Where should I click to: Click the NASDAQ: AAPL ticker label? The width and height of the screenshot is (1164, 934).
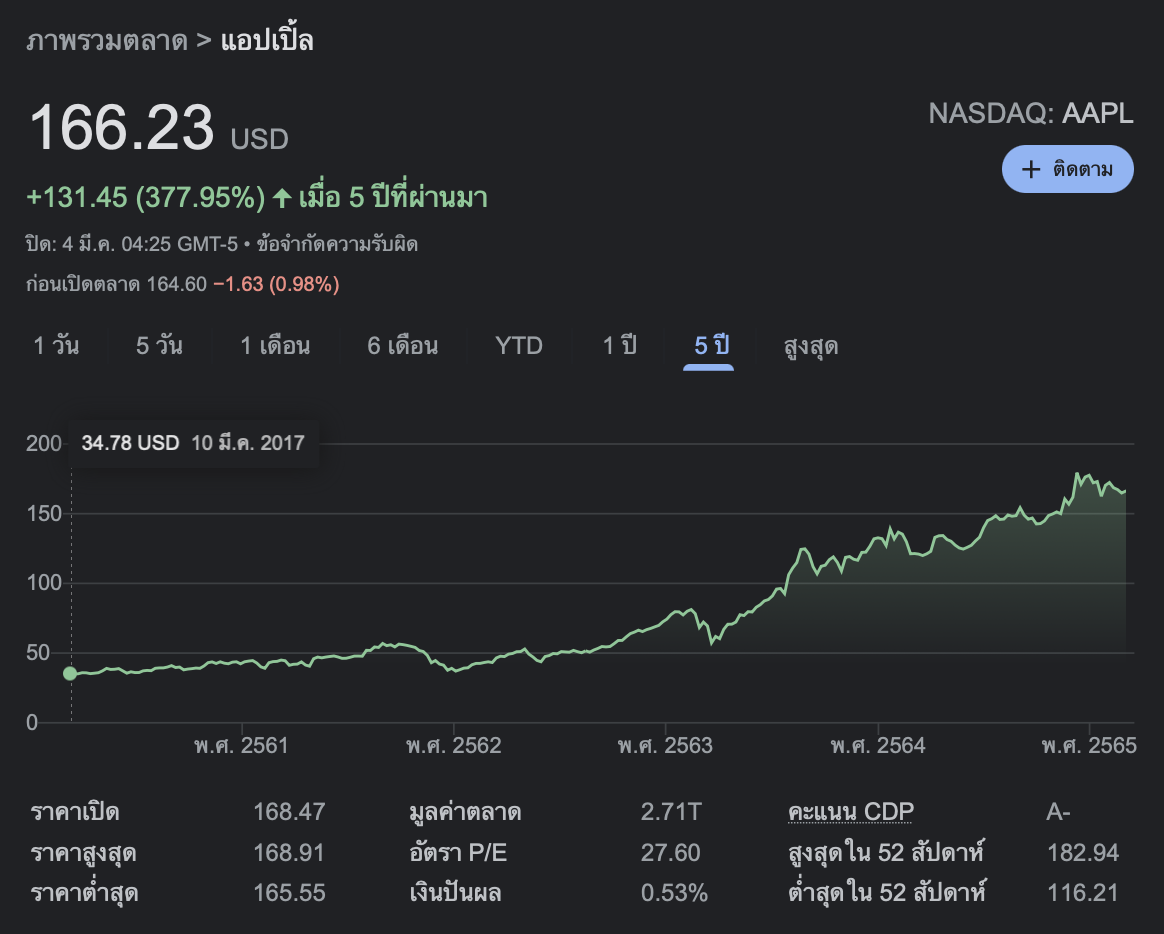click(x=1031, y=113)
